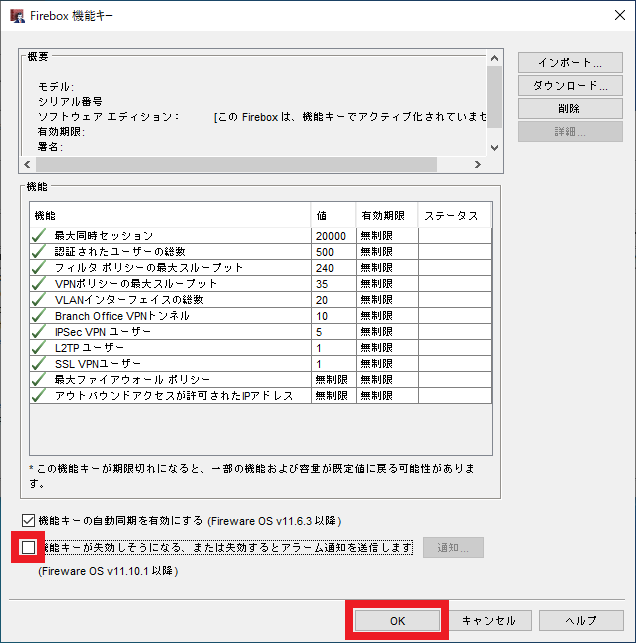Screen dimensions: 636x643
Task: Click green checkmark of L2TP ユーザー
Action: point(39,348)
